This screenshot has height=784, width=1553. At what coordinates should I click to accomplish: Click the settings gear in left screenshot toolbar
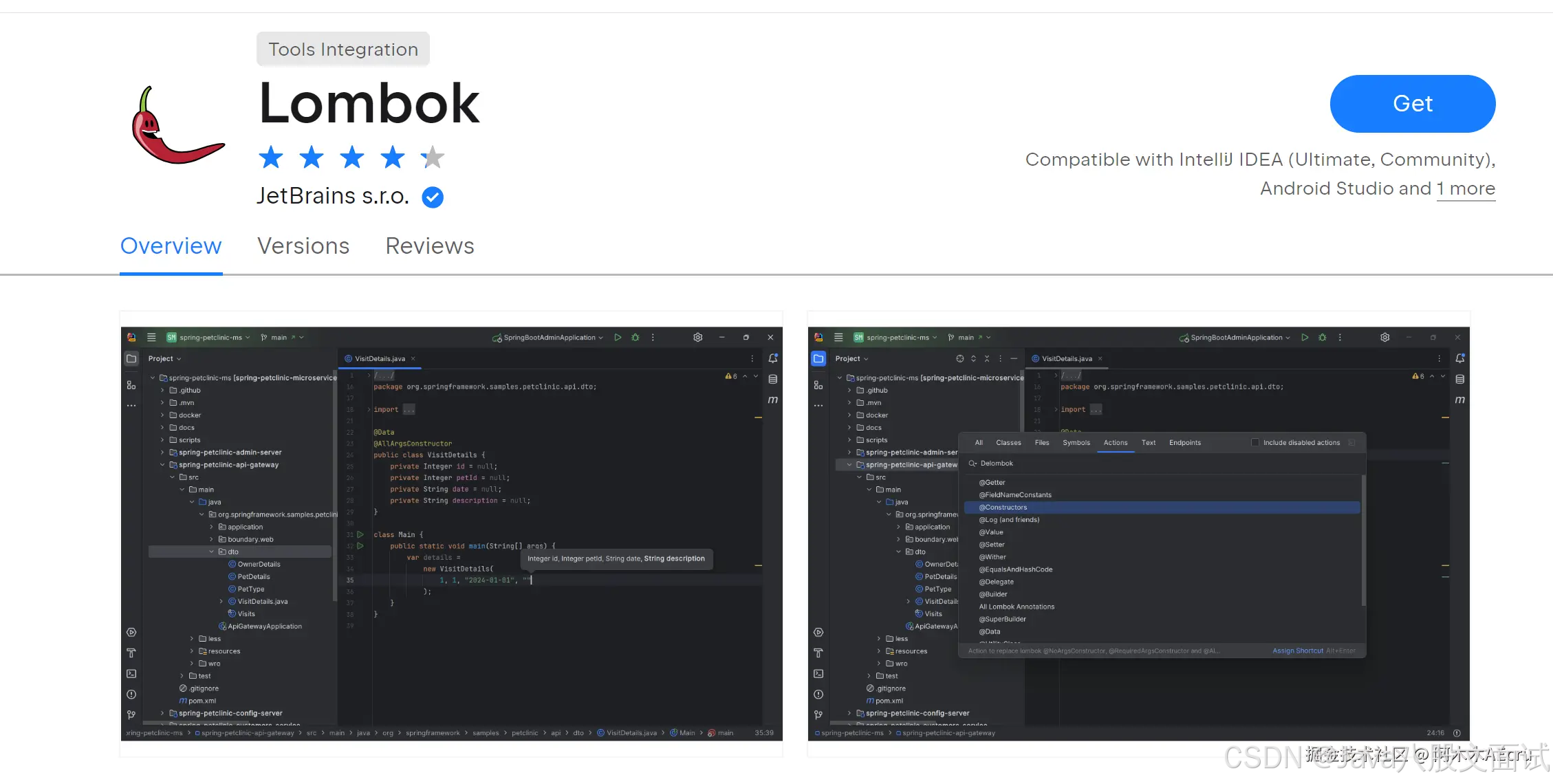tap(697, 338)
